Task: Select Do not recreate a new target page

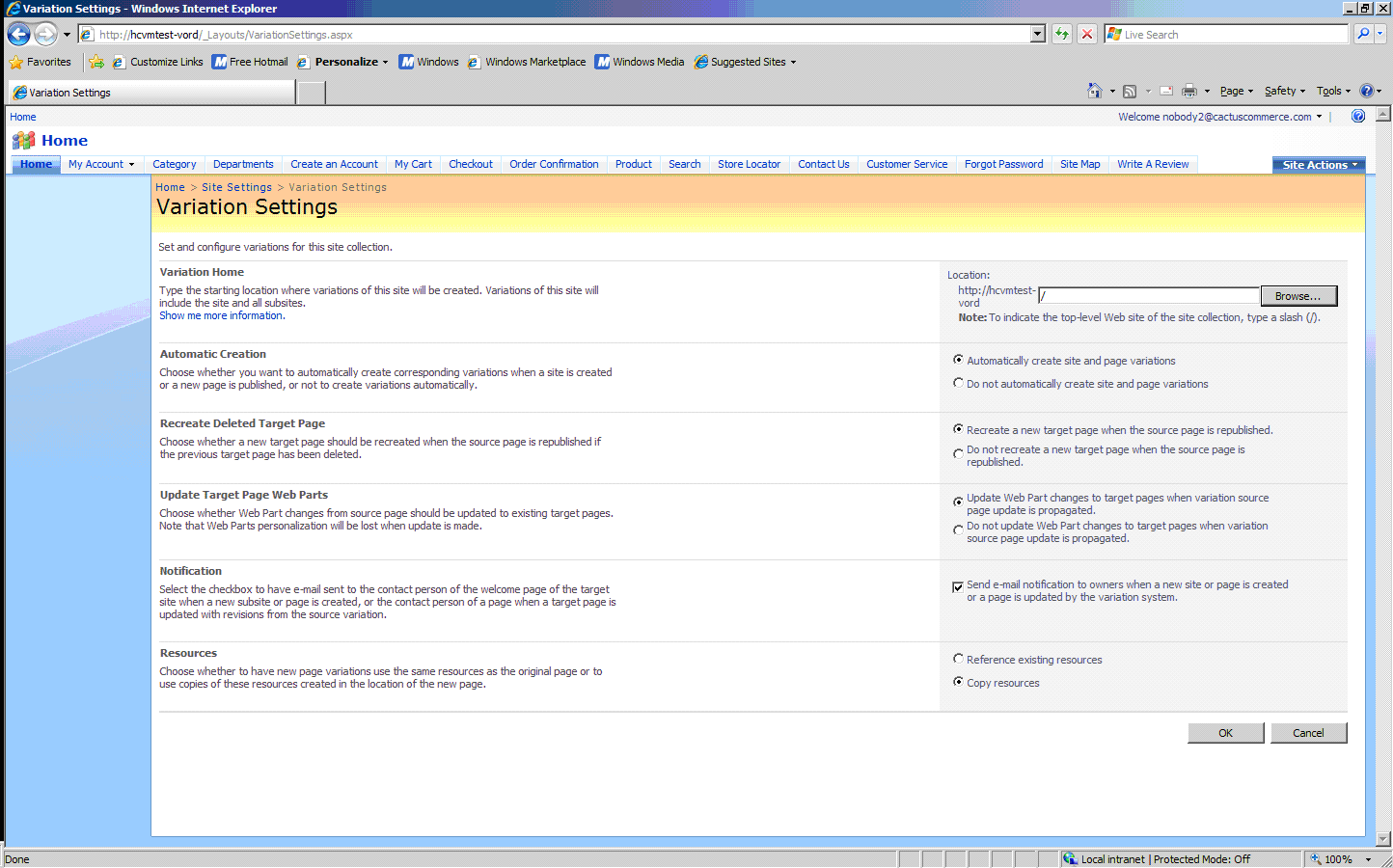Action: pos(958,453)
